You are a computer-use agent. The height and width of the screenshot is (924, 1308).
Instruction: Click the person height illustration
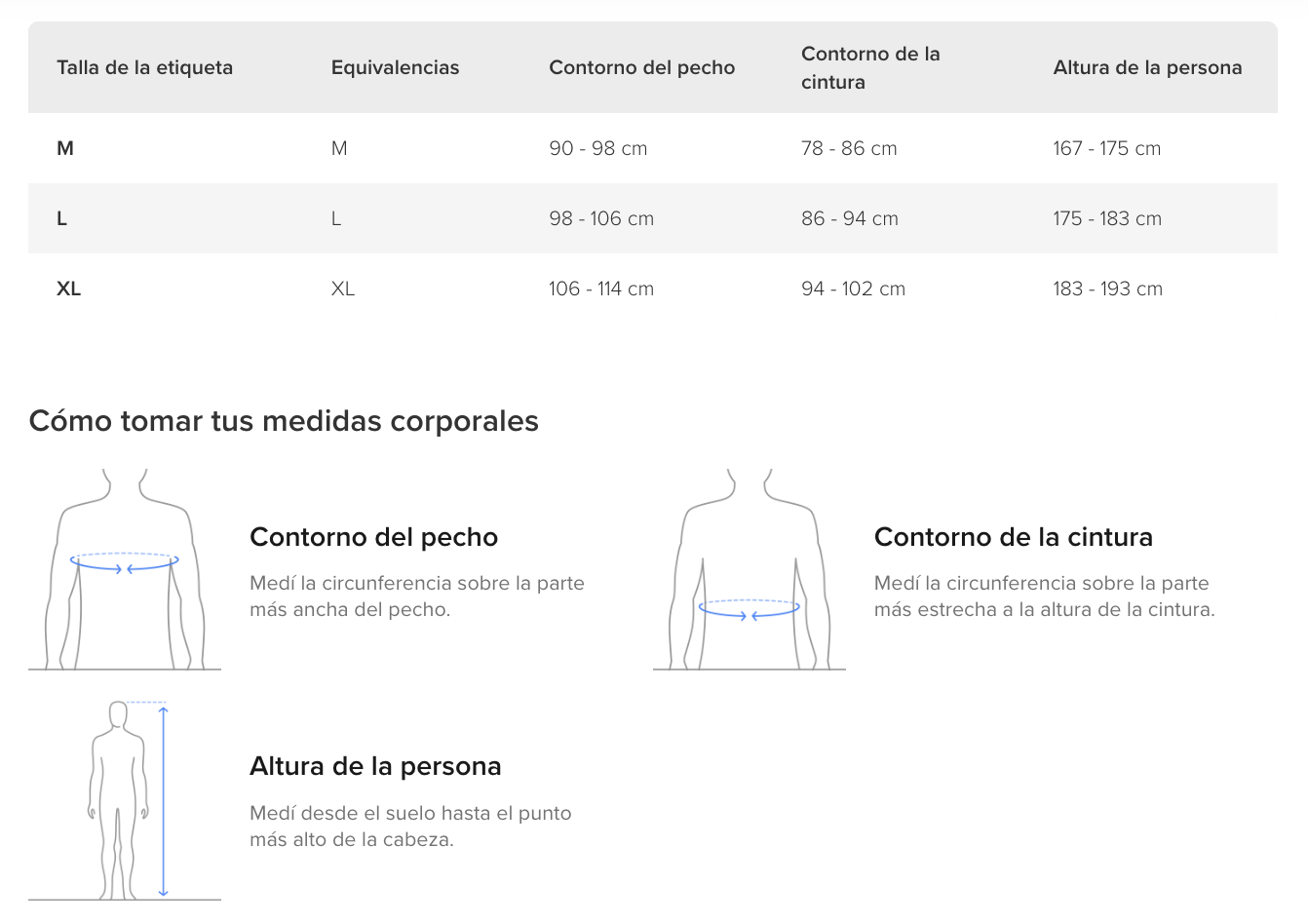(x=125, y=799)
